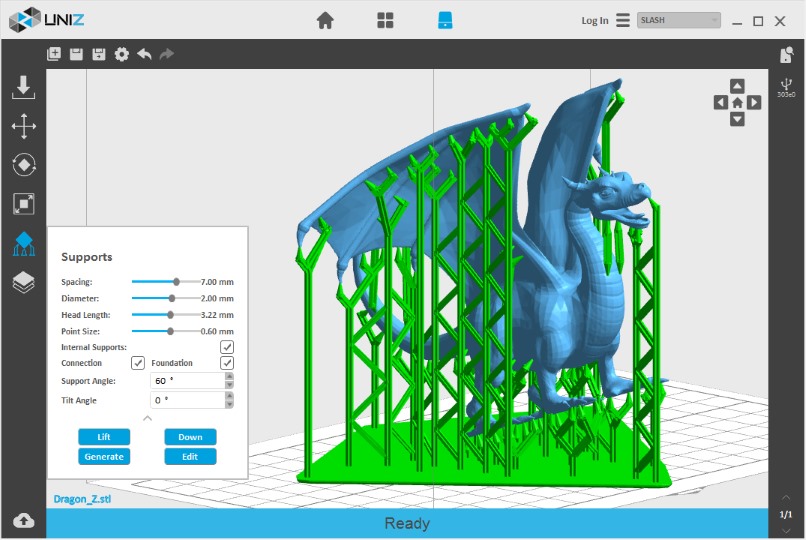Screen dimensions: 806x540
Task: Increase Support Angle with the stepper up arrow
Action: click(x=229, y=377)
